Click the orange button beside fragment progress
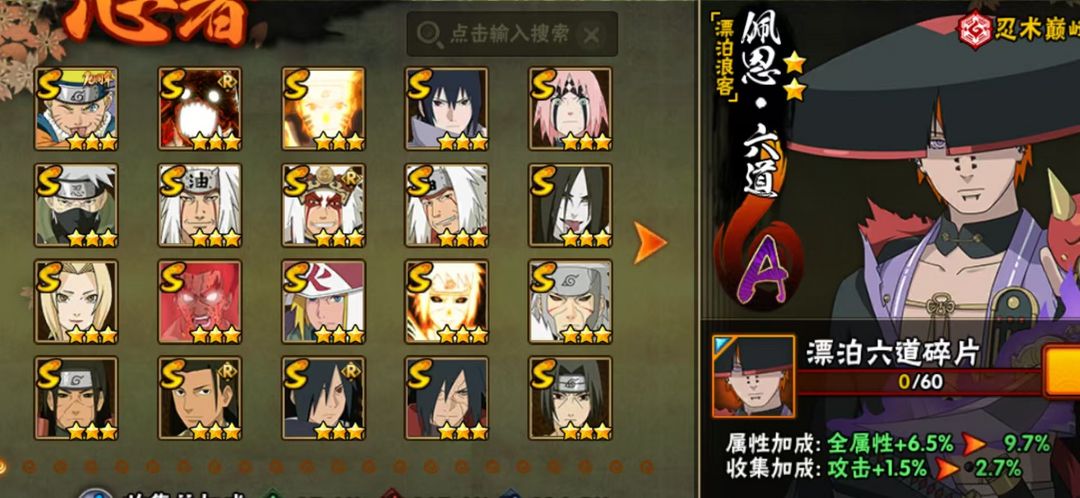The width and height of the screenshot is (1080, 498). coord(1061,371)
